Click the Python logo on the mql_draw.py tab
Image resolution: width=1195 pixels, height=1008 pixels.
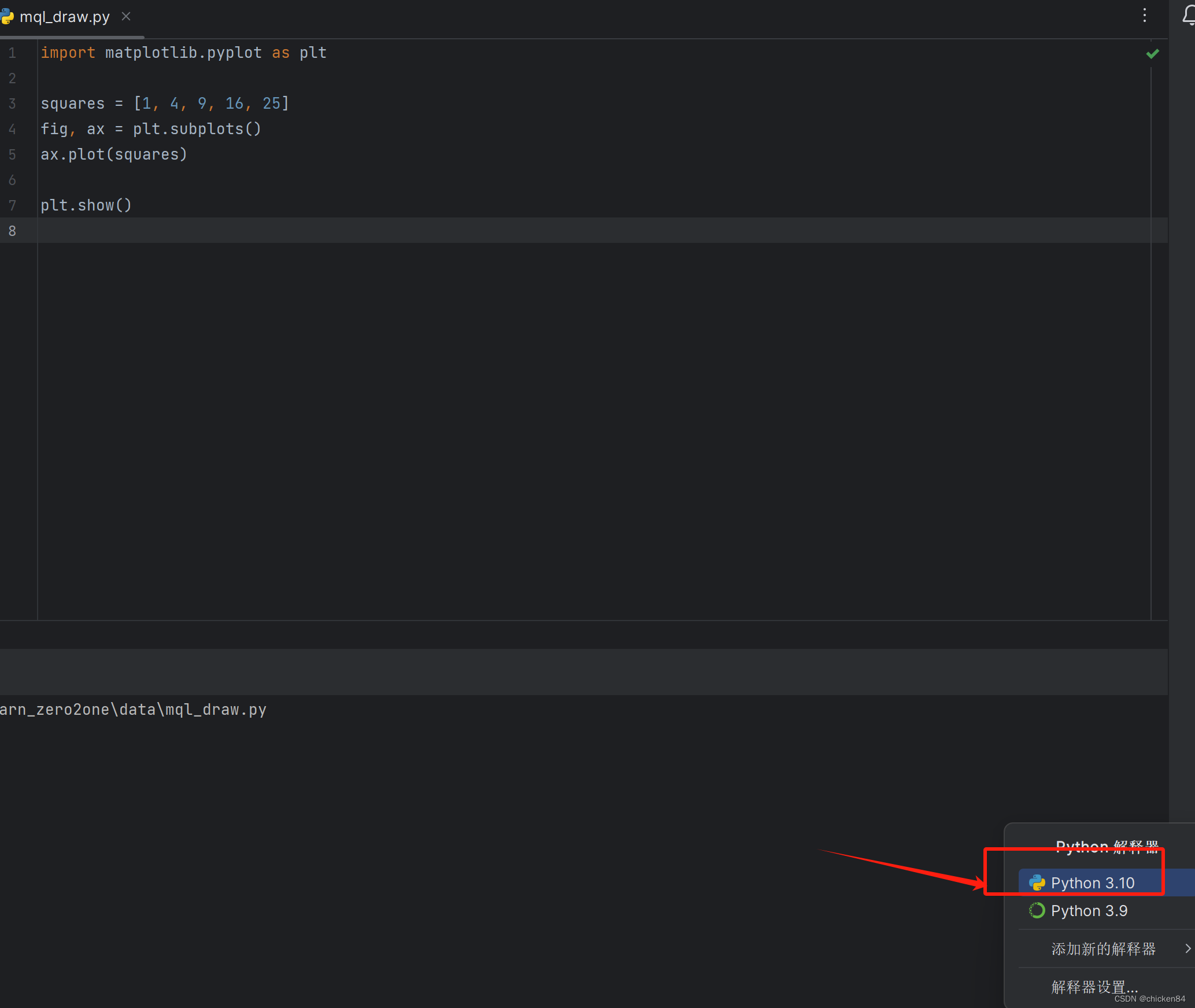point(8,16)
